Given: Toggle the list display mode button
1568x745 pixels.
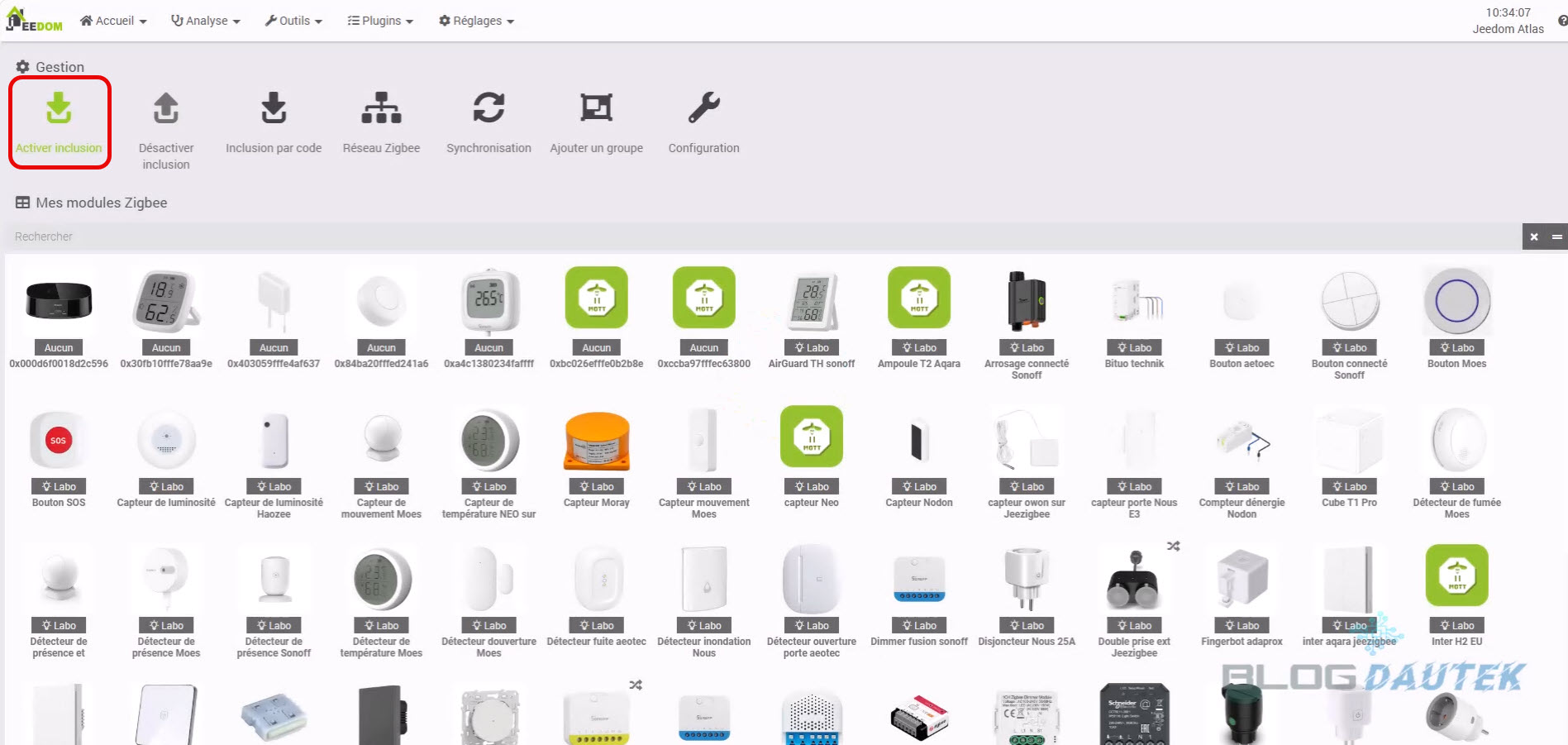Looking at the screenshot, I should click(x=1556, y=236).
